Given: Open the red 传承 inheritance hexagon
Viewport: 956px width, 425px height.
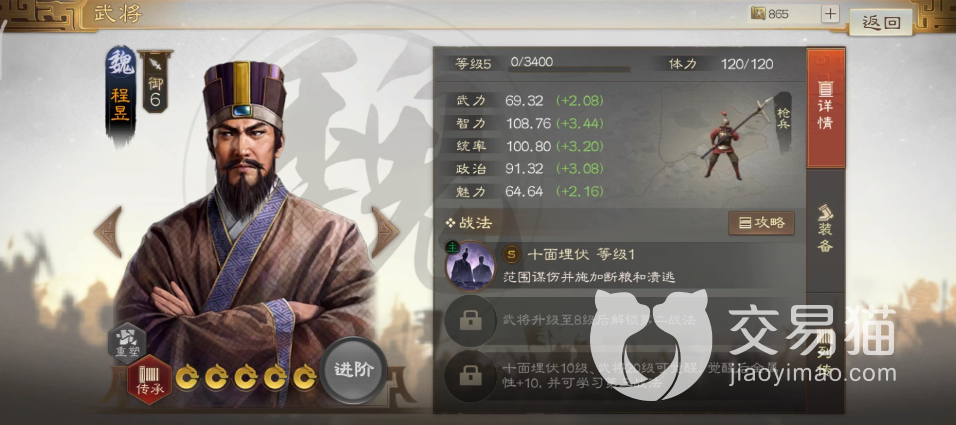Looking at the screenshot, I should tap(149, 380).
